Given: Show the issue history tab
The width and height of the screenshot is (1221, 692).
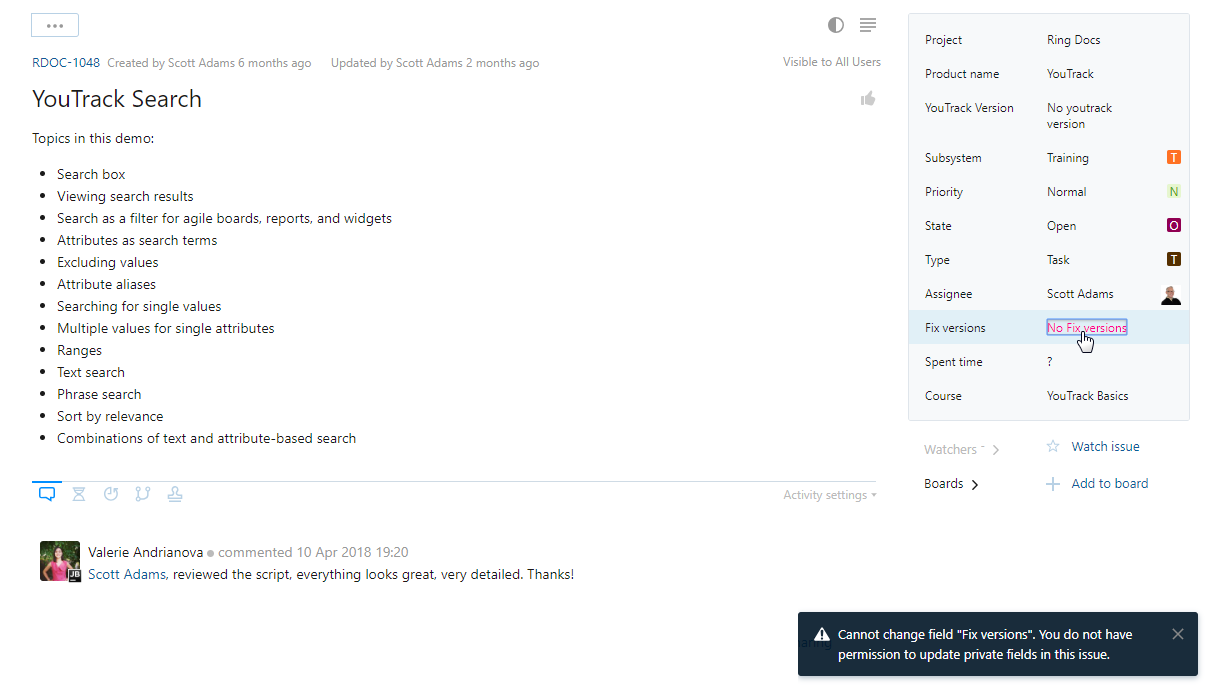Looking at the screenshot, I should tap(111, 494).
